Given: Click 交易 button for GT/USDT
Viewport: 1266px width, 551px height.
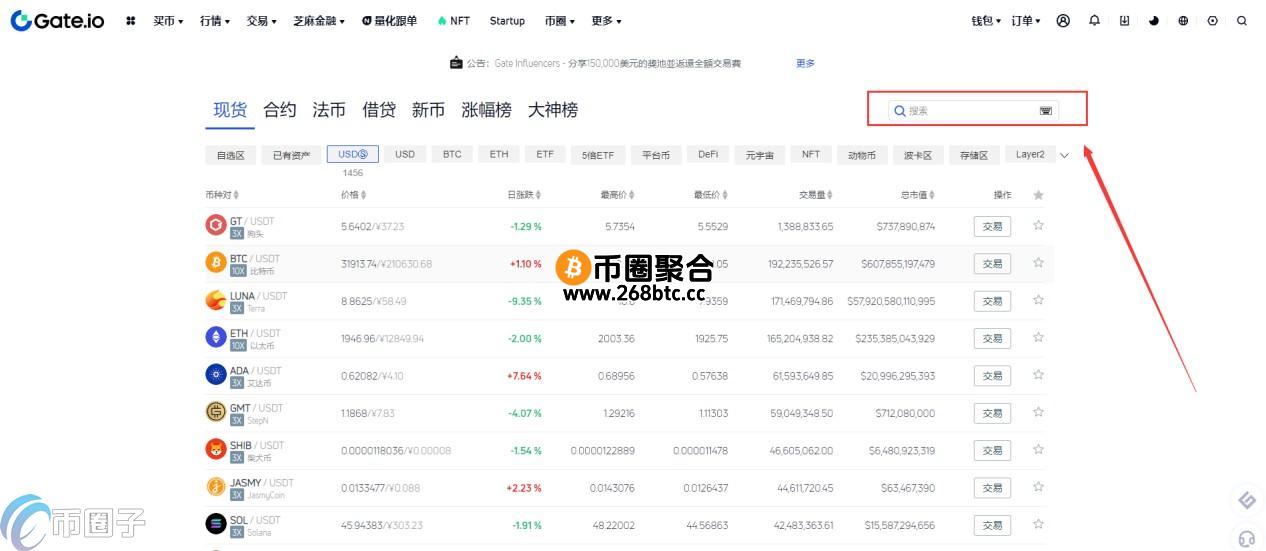Looking at the screenshot, I should click(x=992, y=226).
